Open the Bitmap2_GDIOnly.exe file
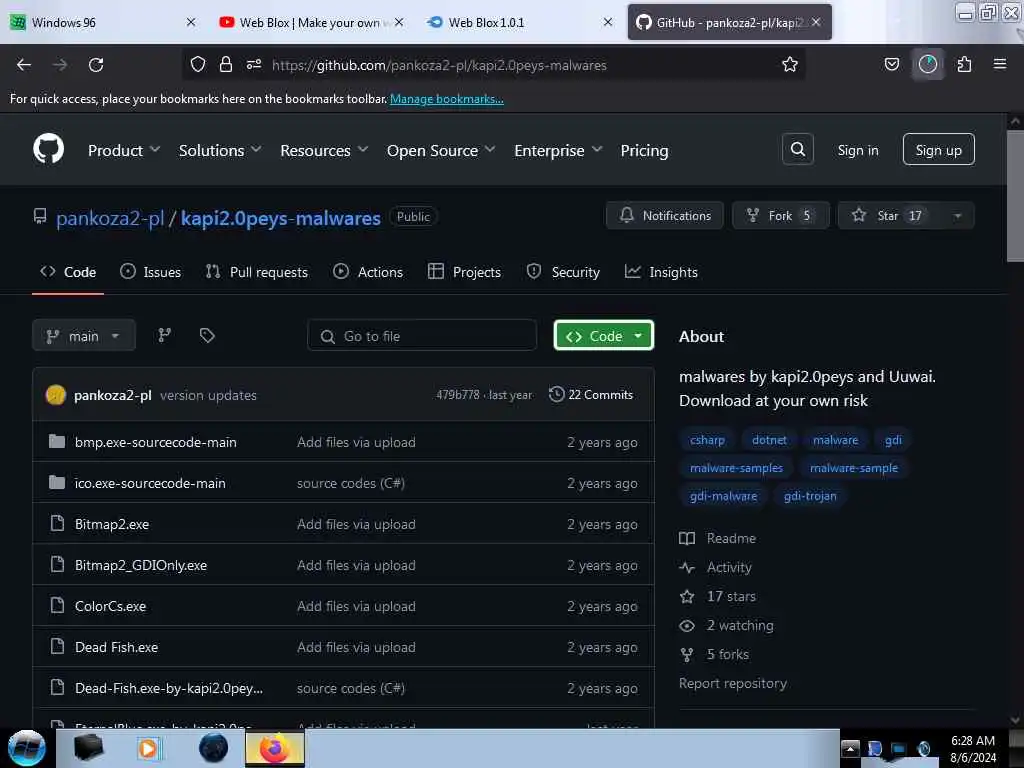The image size is (1024, 768). pyautogui.click(x=141, y=566)
